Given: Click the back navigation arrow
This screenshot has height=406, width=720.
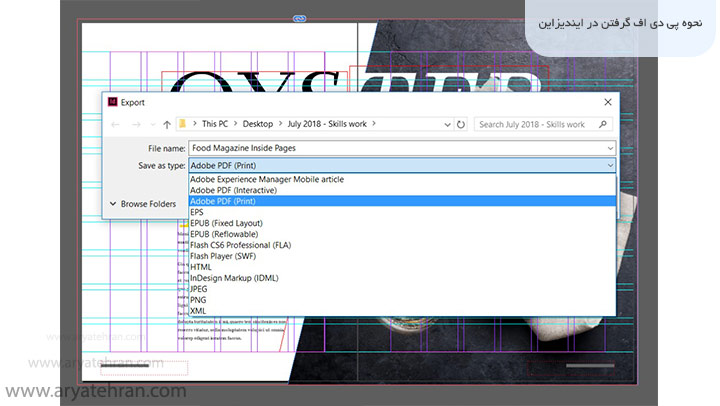Looking at the screenshot, I should pyautogui.click(x=116, y=125).
